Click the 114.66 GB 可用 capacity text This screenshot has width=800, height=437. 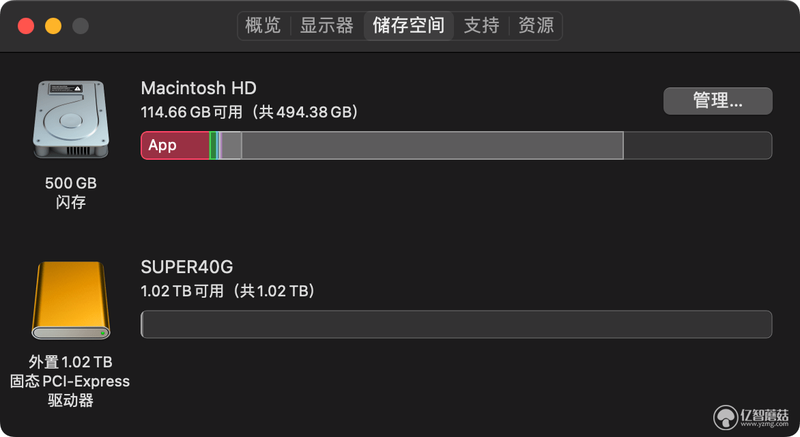(x=191, y=112)
